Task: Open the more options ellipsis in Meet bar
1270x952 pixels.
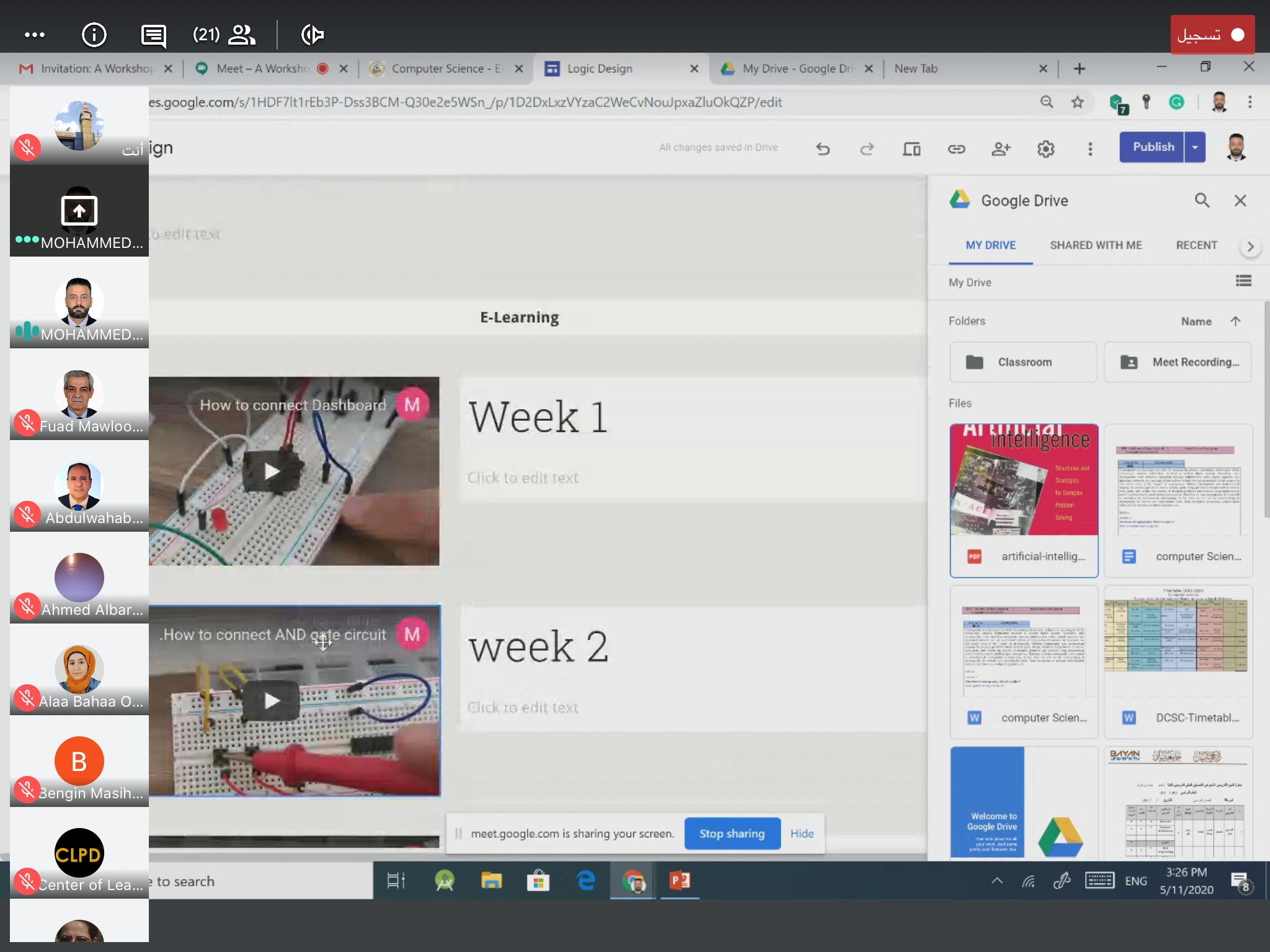Action: point(35,35)
